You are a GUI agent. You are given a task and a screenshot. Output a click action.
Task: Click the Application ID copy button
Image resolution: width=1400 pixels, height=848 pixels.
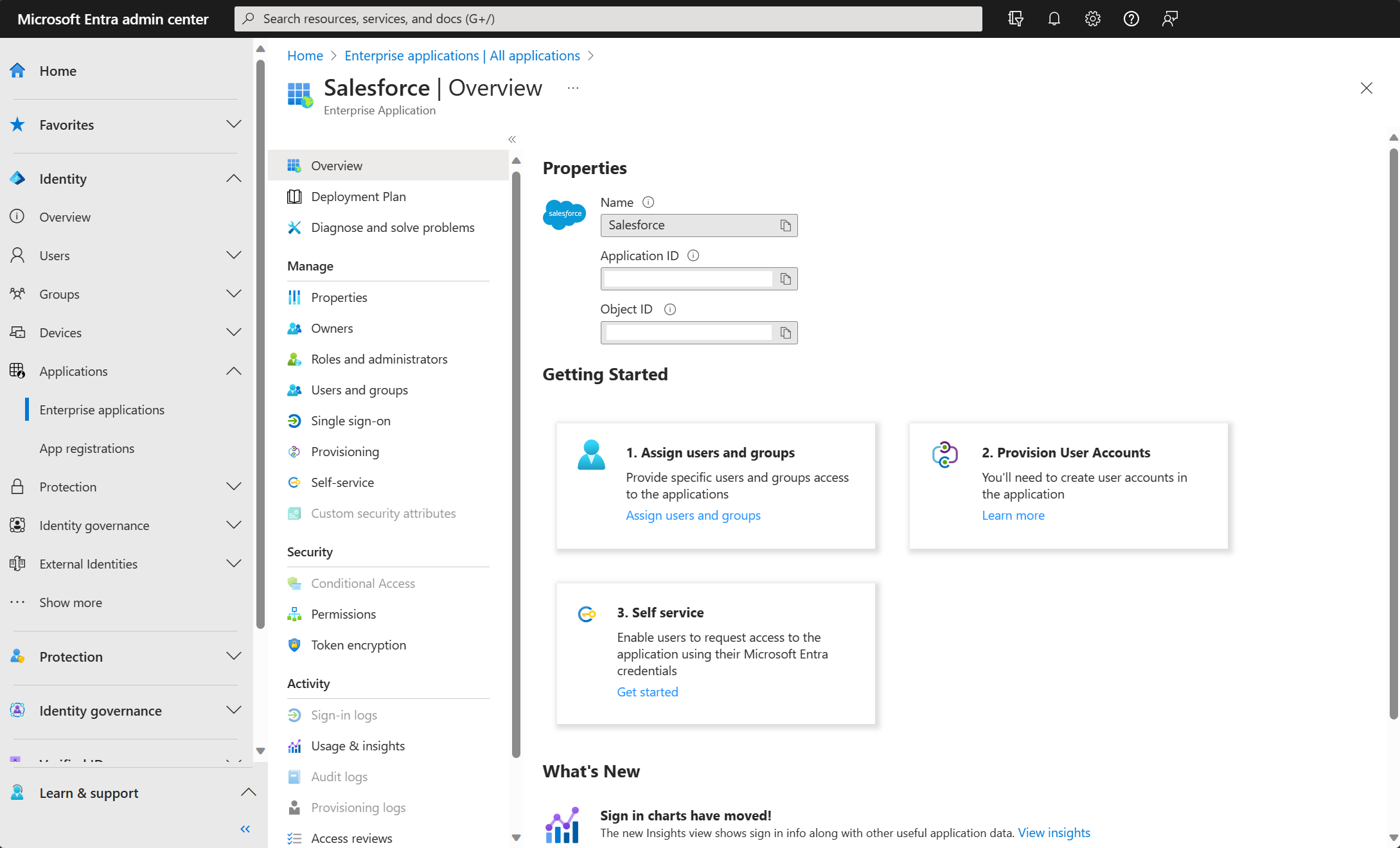coord(785,279)
